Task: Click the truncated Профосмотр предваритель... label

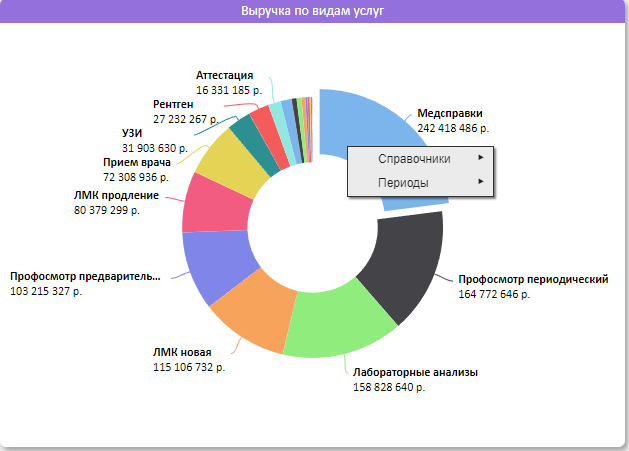Action: tap(85, 276)
